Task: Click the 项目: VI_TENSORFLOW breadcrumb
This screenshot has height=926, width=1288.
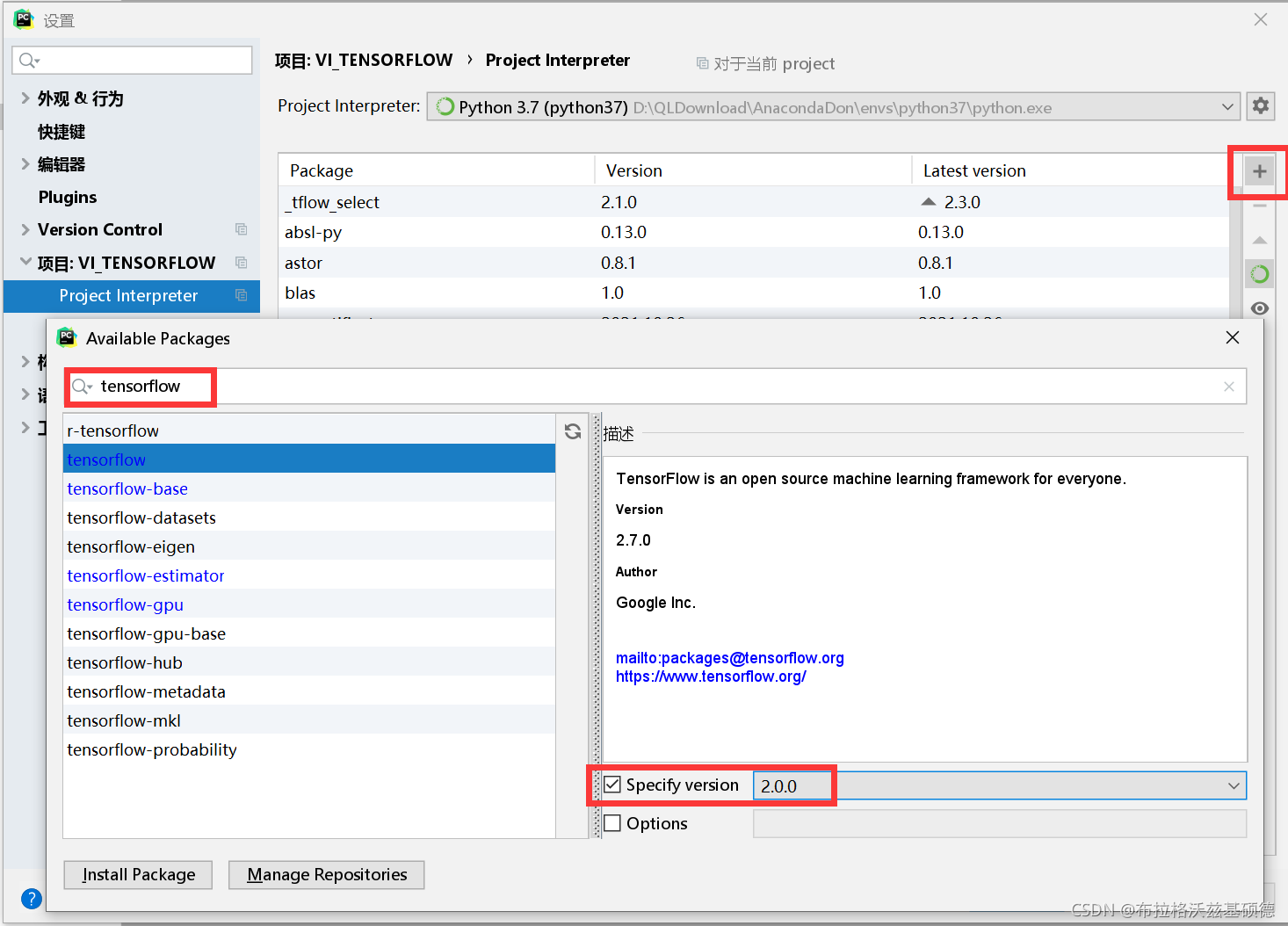Action: pyautogui.click(x=364, y=60)
